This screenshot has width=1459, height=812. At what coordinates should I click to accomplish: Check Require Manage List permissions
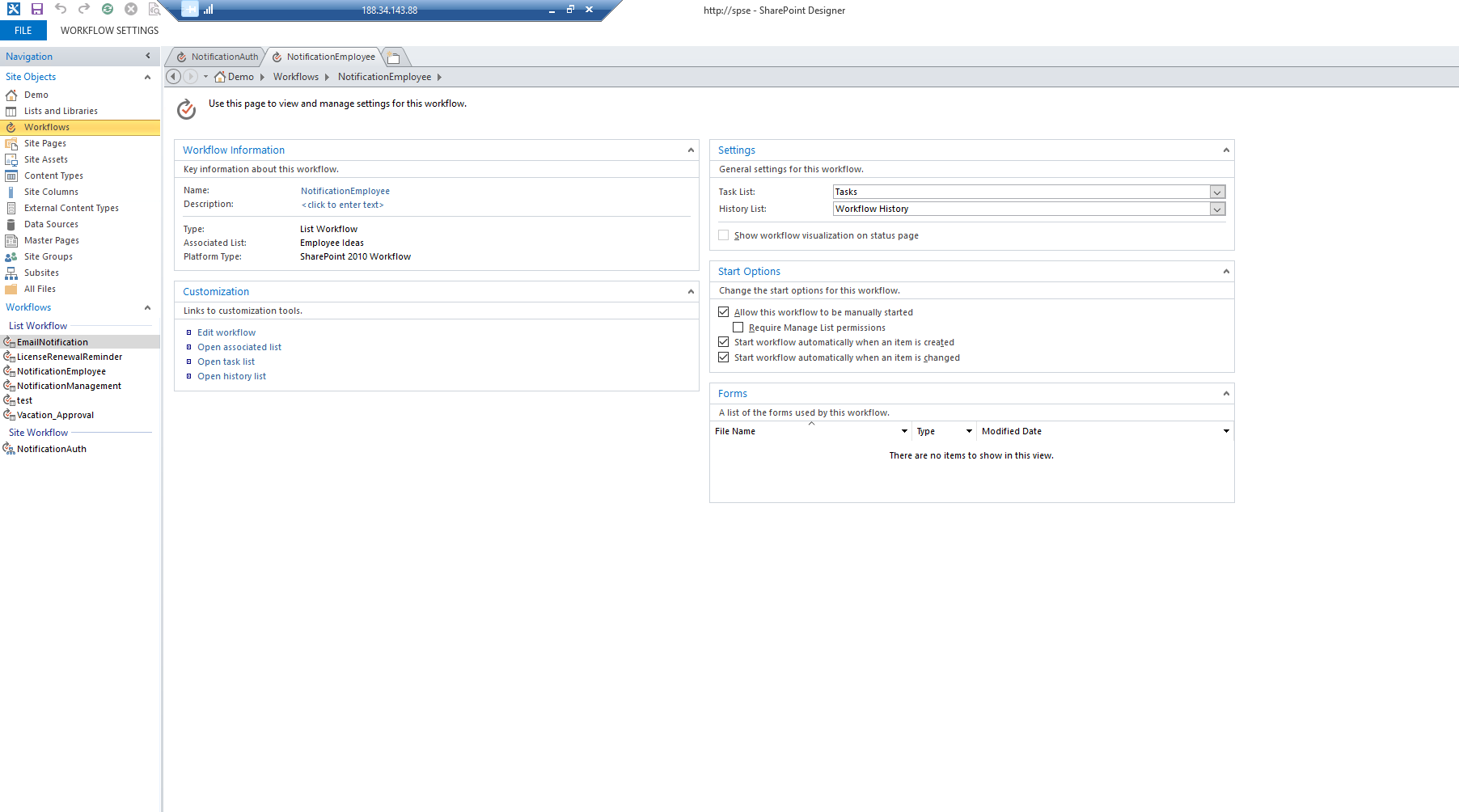[x=738, y=328]
